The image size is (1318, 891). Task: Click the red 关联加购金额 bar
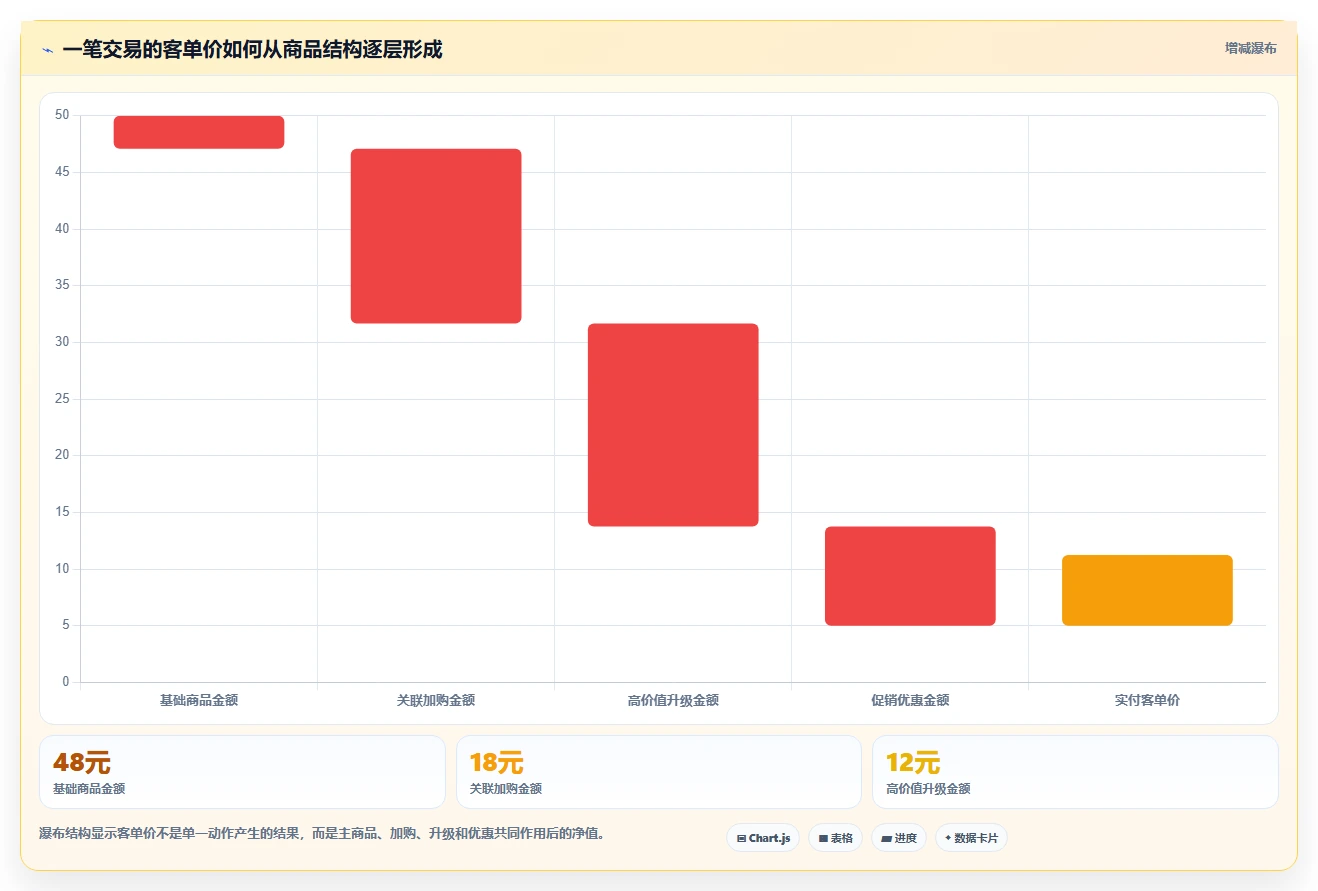pos(436,236)
